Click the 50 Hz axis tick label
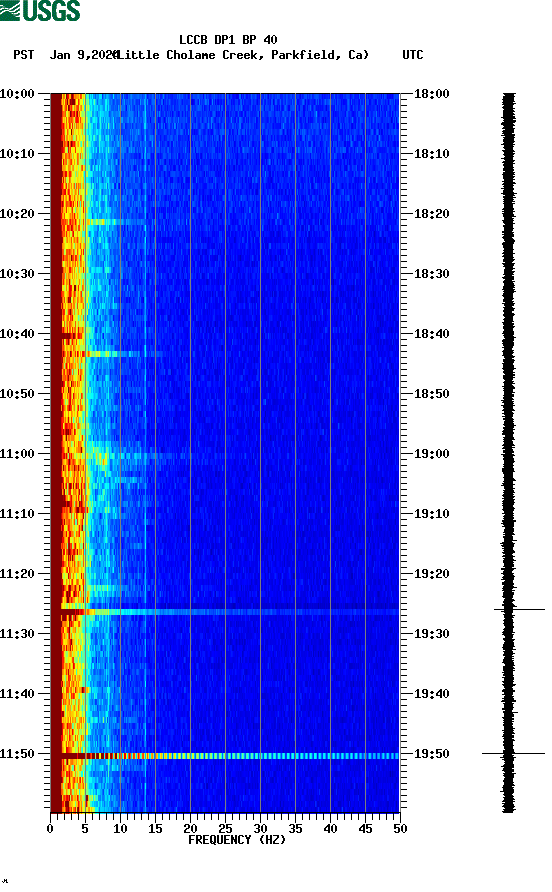Viewport: 552px width, 892px height. [x=400, y=829]
